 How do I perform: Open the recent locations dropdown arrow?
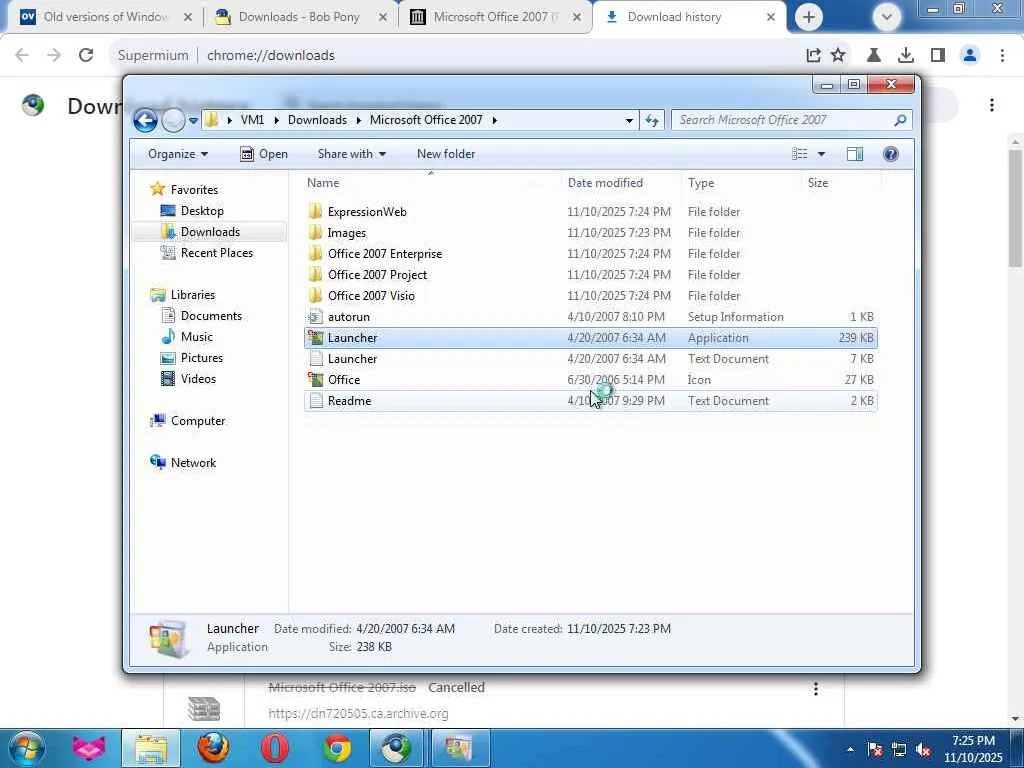point(193,121)
